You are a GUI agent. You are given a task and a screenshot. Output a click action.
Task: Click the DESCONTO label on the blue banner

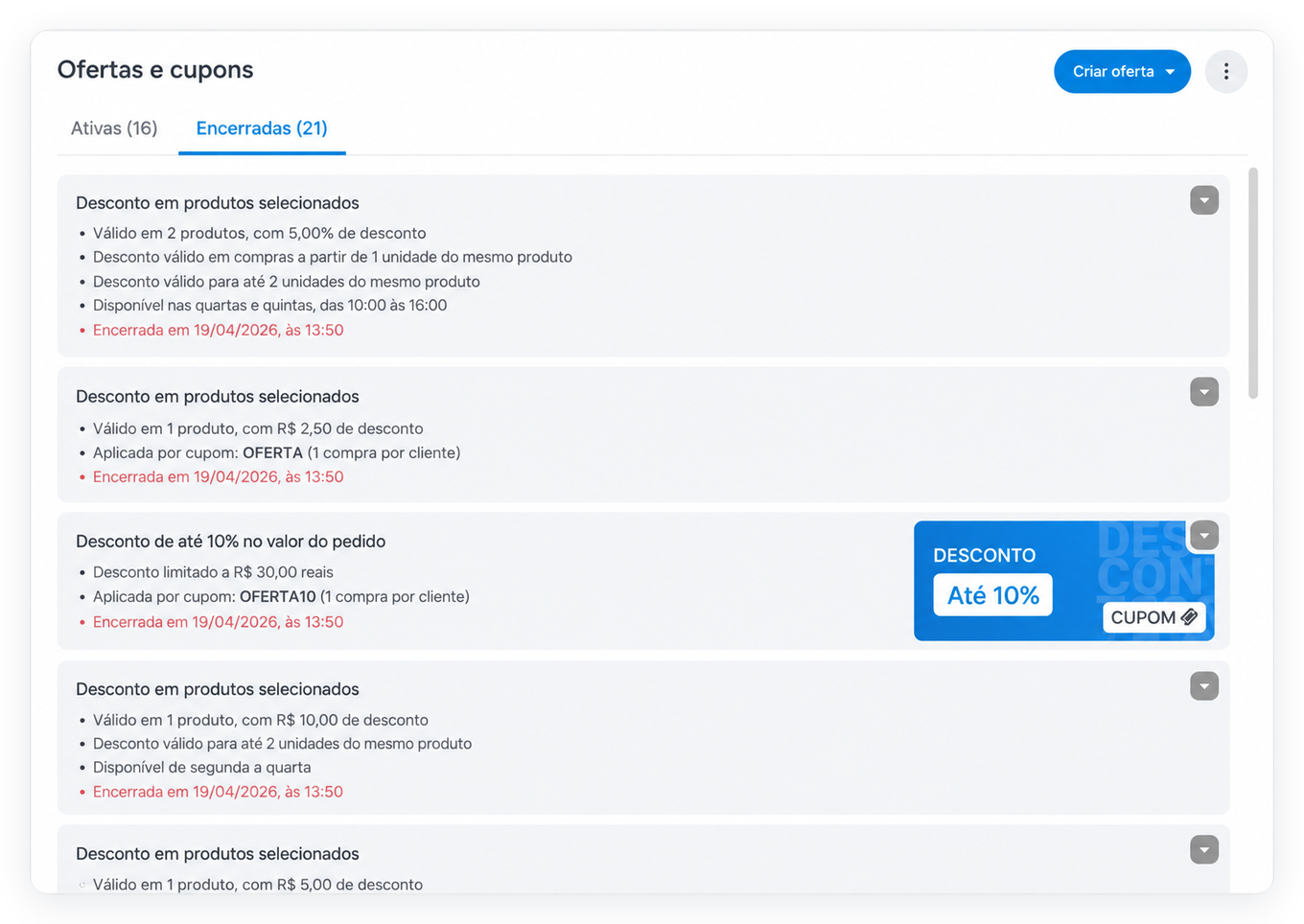click(985, 556)
